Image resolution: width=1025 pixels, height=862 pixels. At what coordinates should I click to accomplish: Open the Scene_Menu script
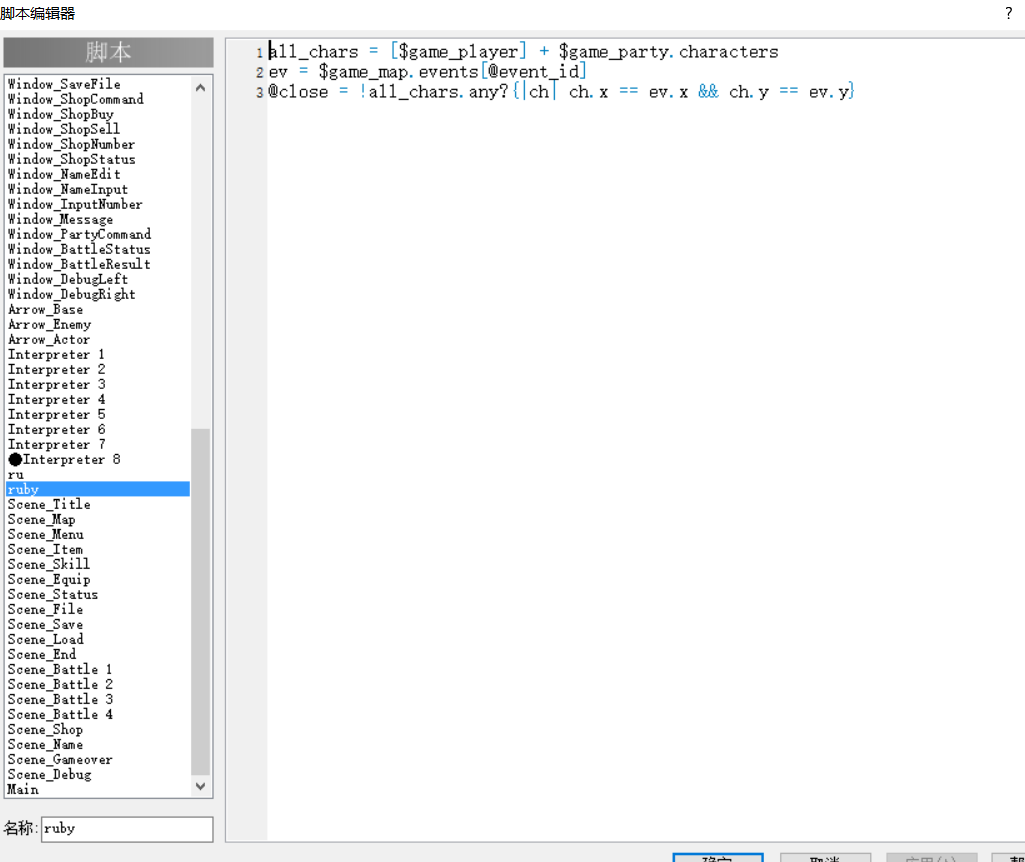(x=46, y=535)
